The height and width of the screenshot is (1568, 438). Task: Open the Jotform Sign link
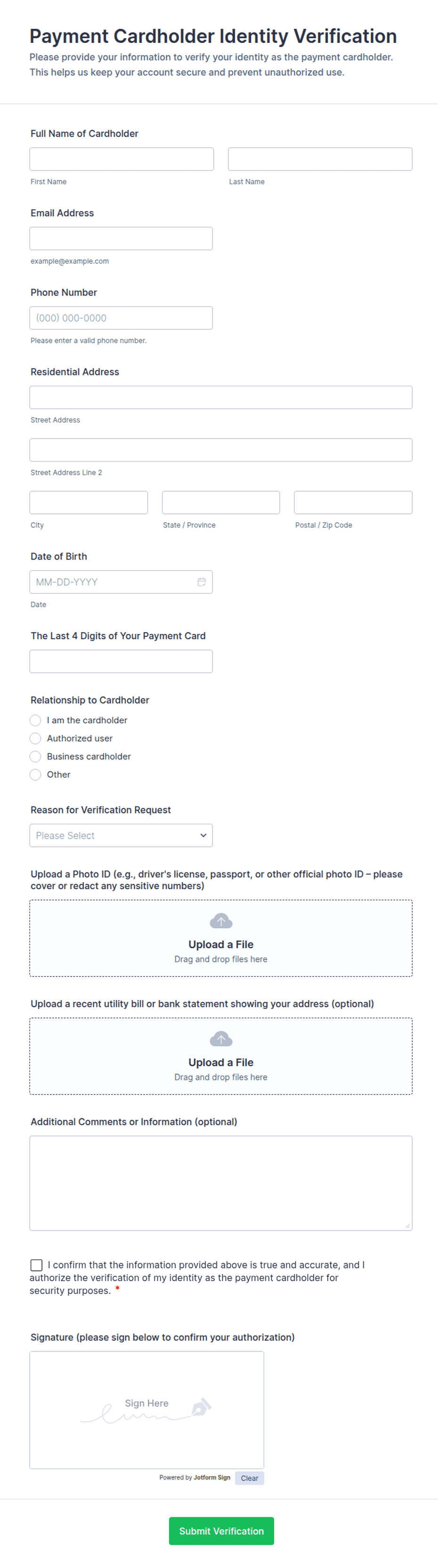coord(212,1477)
